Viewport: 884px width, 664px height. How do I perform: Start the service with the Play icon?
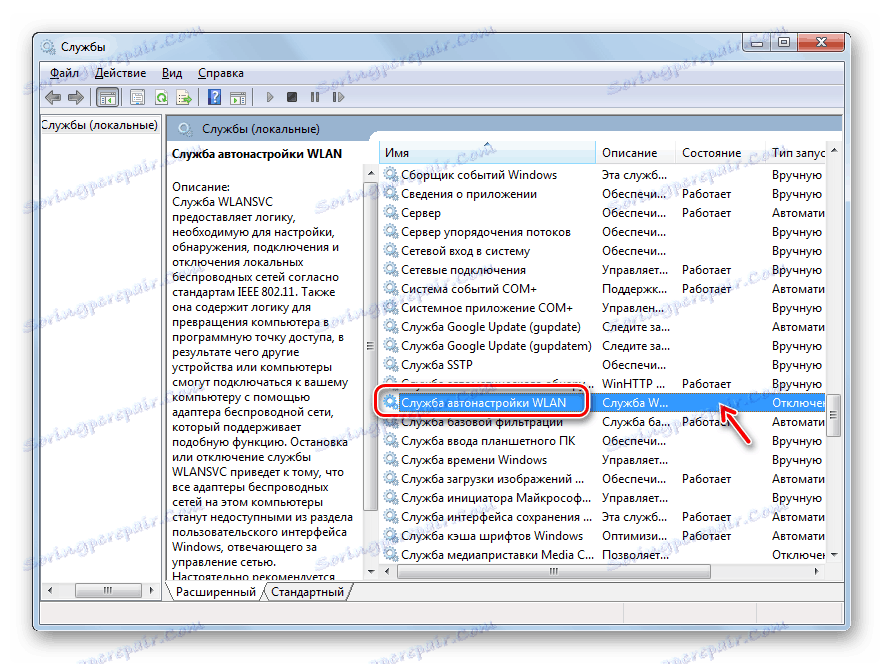270,98
